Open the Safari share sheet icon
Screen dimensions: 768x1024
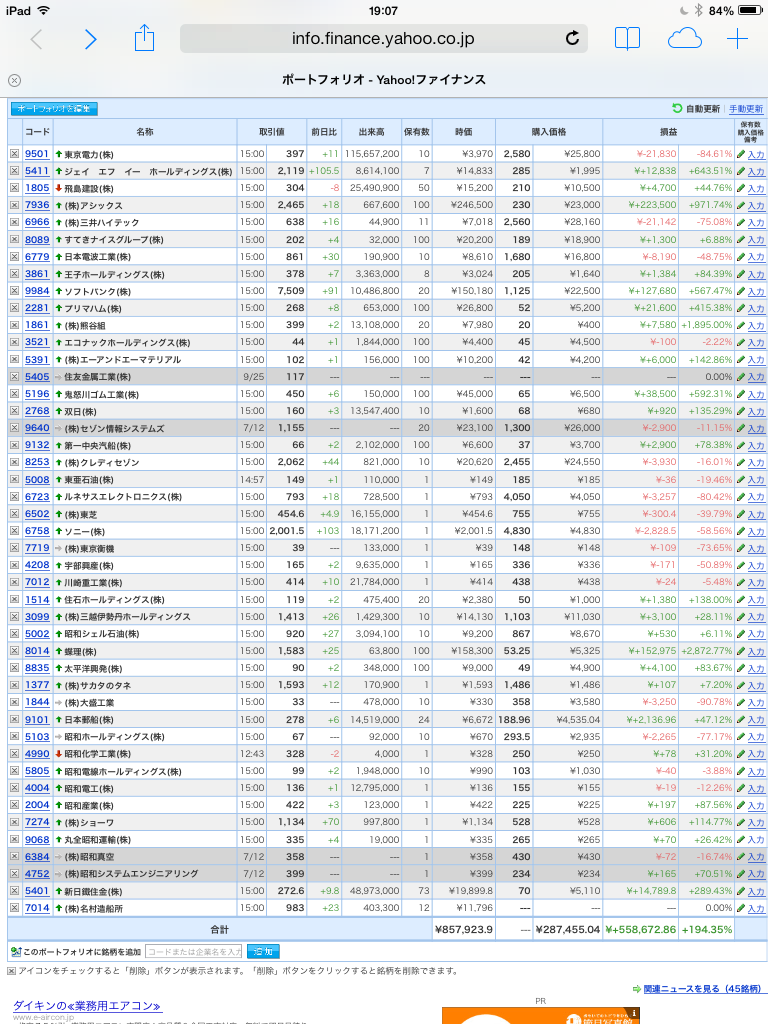click(144, 38)
